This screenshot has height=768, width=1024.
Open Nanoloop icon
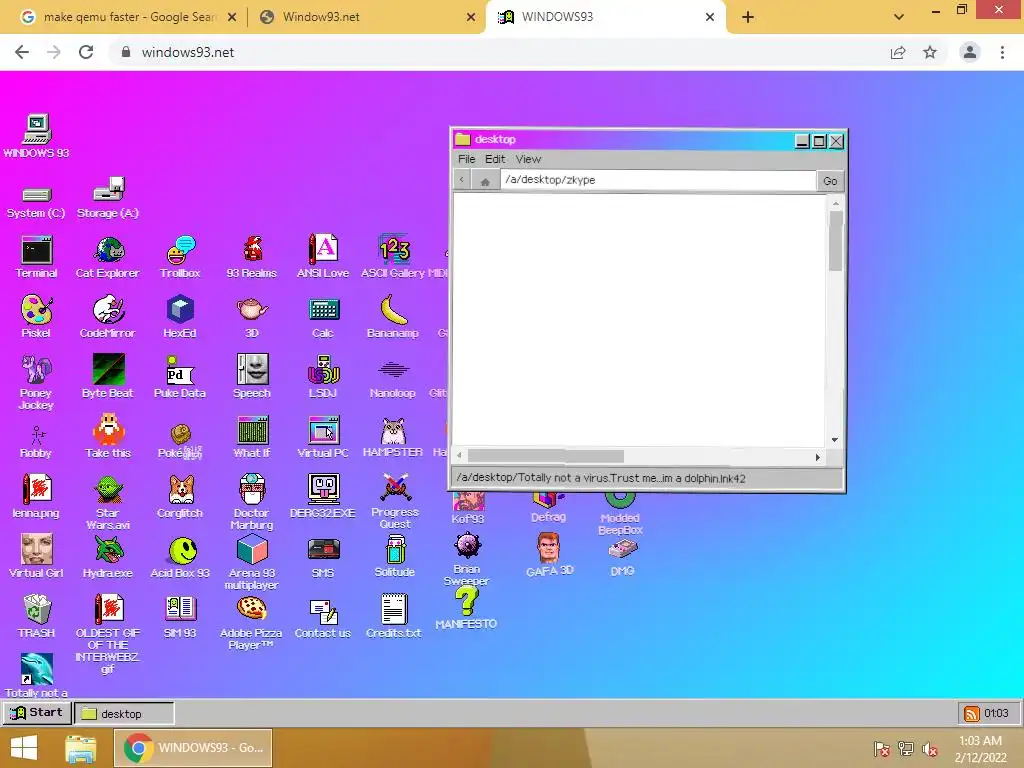tap(393, 377)
